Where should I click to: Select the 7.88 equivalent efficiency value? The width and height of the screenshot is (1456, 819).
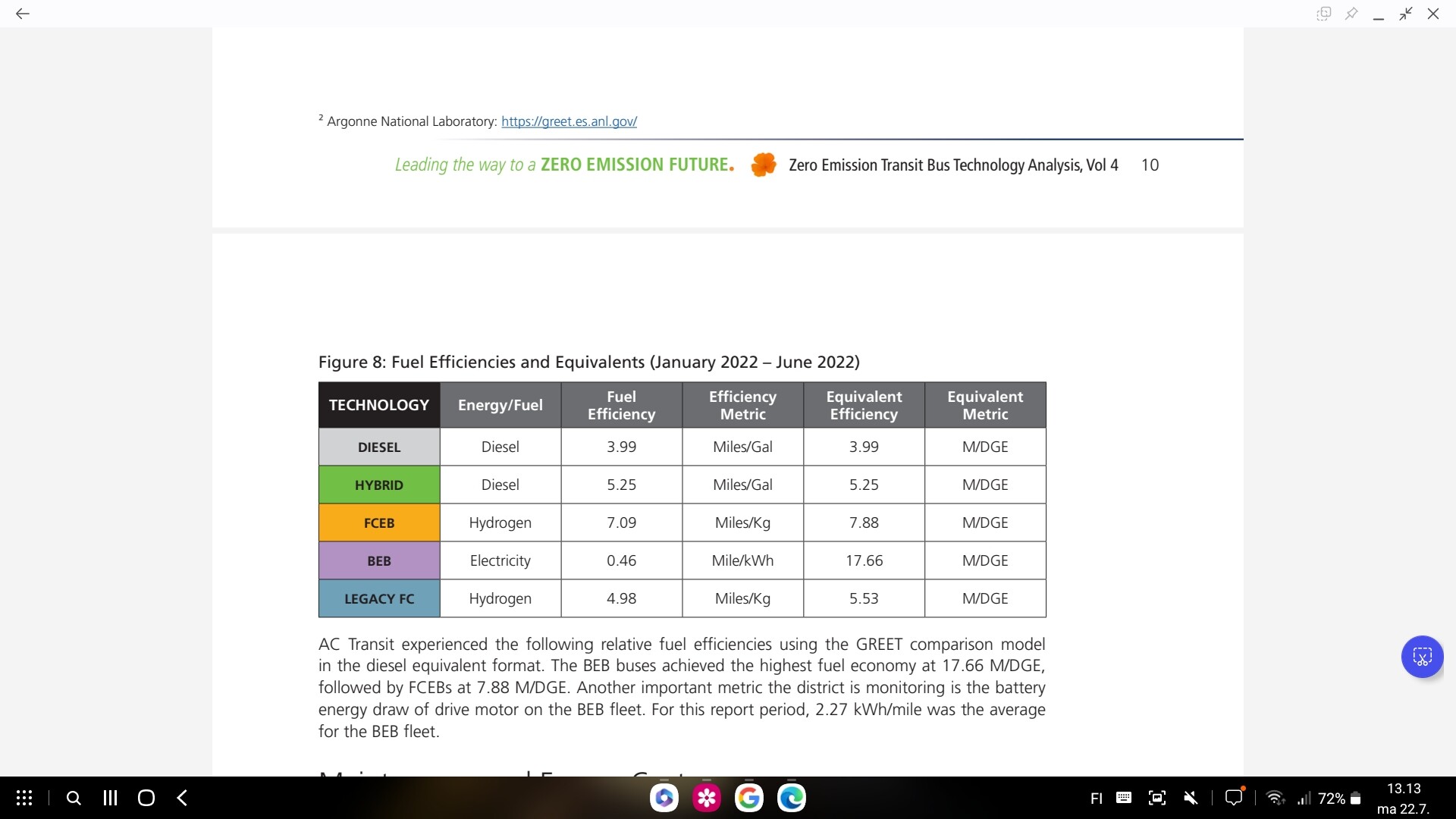864,522
